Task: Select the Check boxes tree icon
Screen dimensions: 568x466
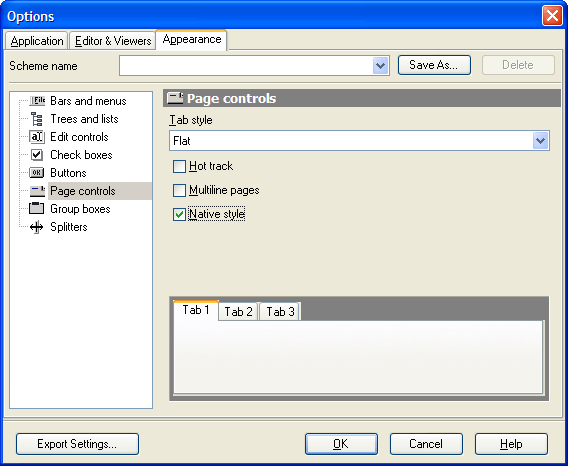Action: 37,155
